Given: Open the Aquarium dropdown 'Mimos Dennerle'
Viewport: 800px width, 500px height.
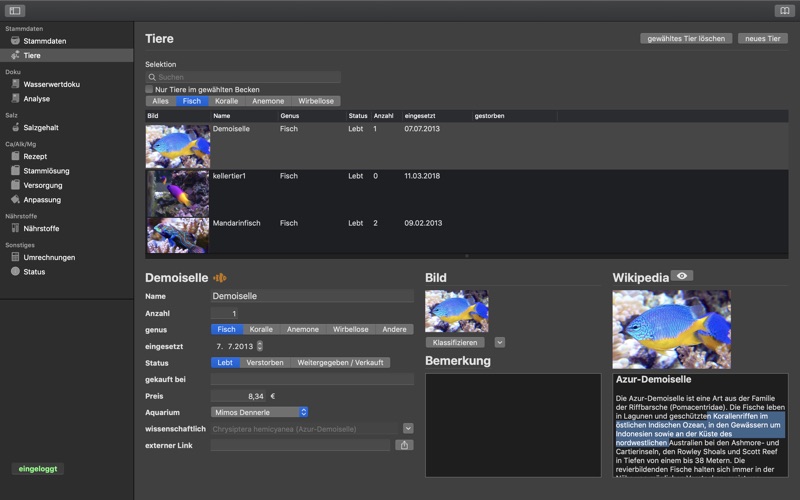Looking at the screenshot, I should click(x=260, y=412).
